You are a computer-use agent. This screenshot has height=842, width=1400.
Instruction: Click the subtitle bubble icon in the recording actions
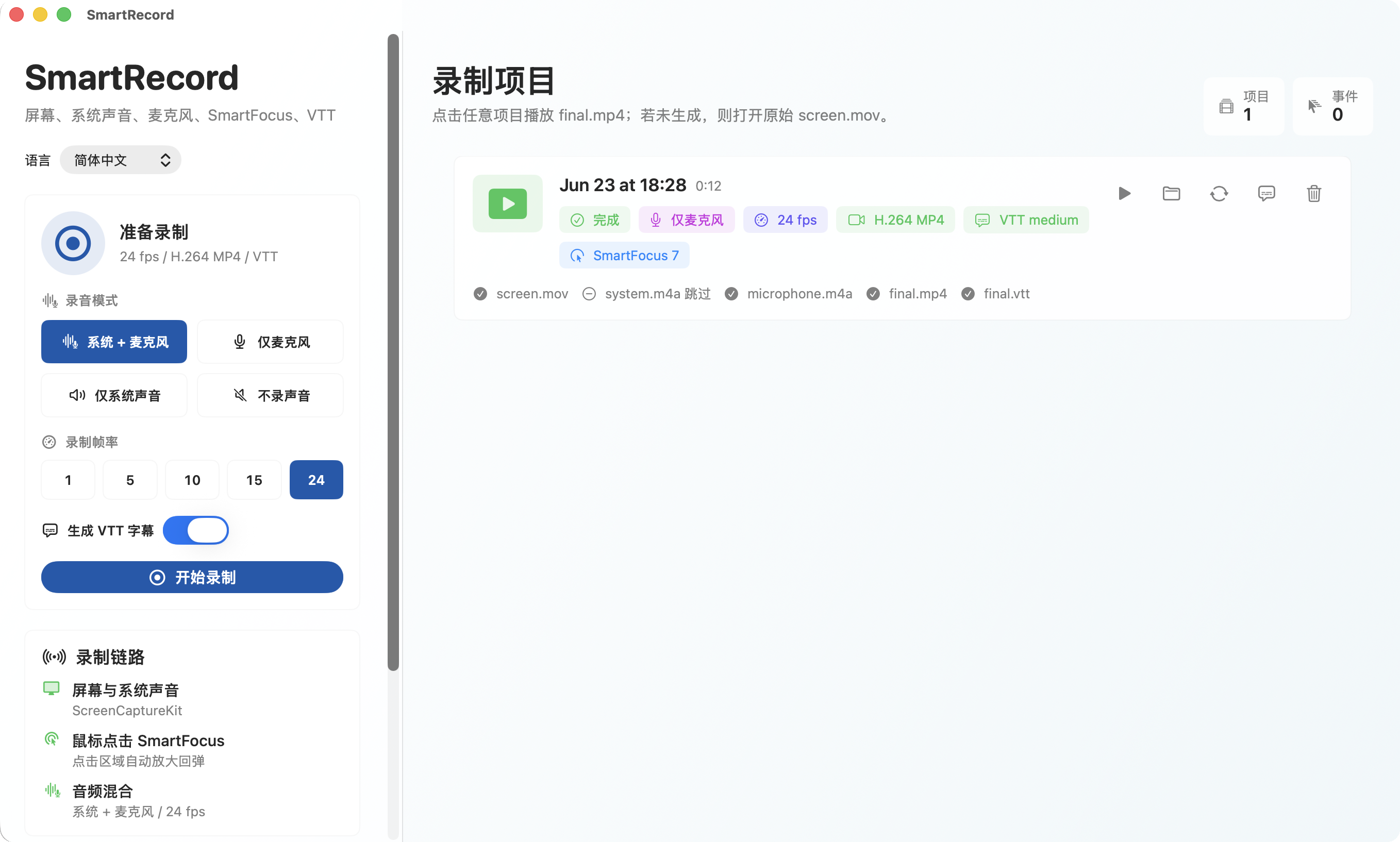point(1266,193)
